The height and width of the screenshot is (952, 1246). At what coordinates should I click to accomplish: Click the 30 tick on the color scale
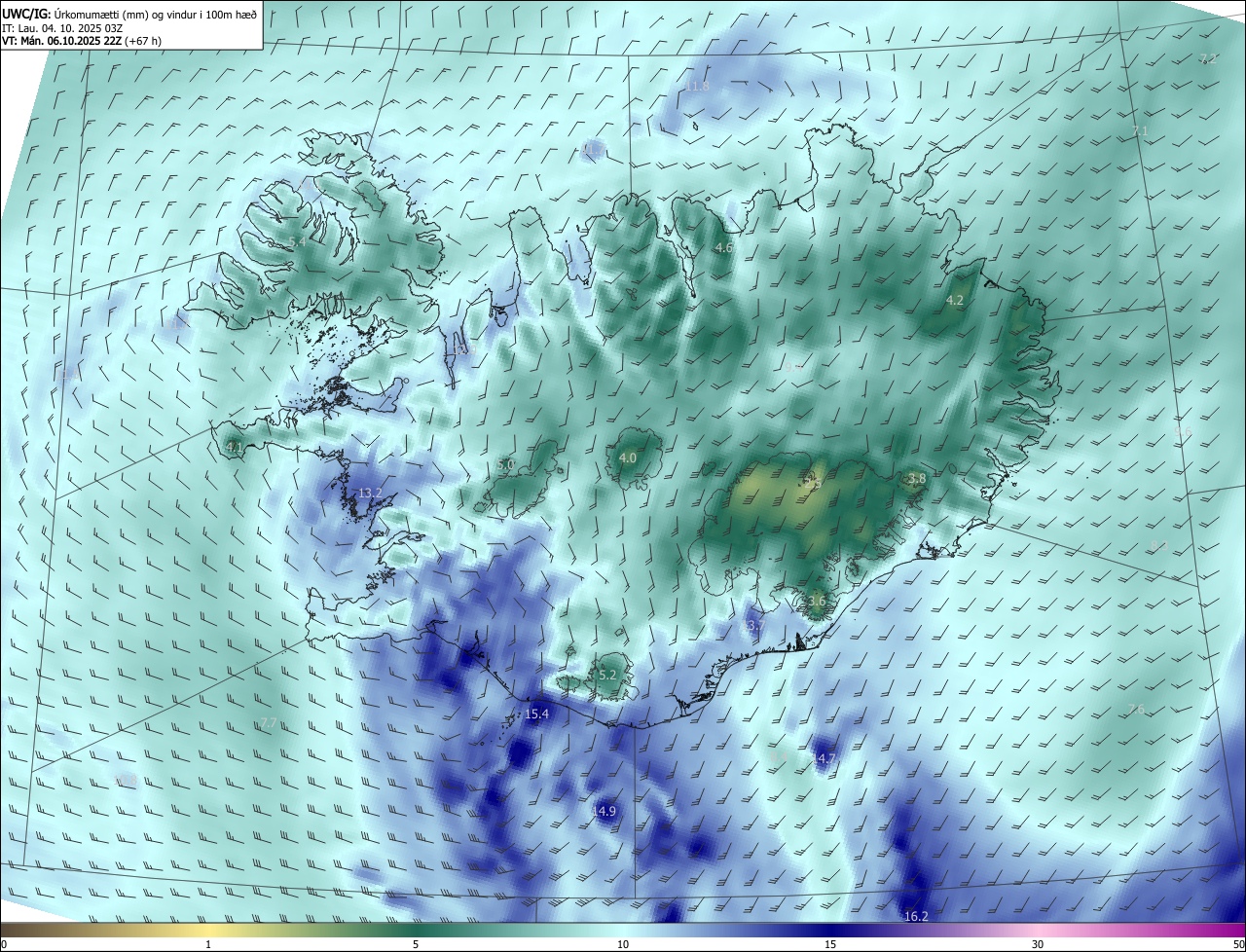click(x=1038, y=944)
